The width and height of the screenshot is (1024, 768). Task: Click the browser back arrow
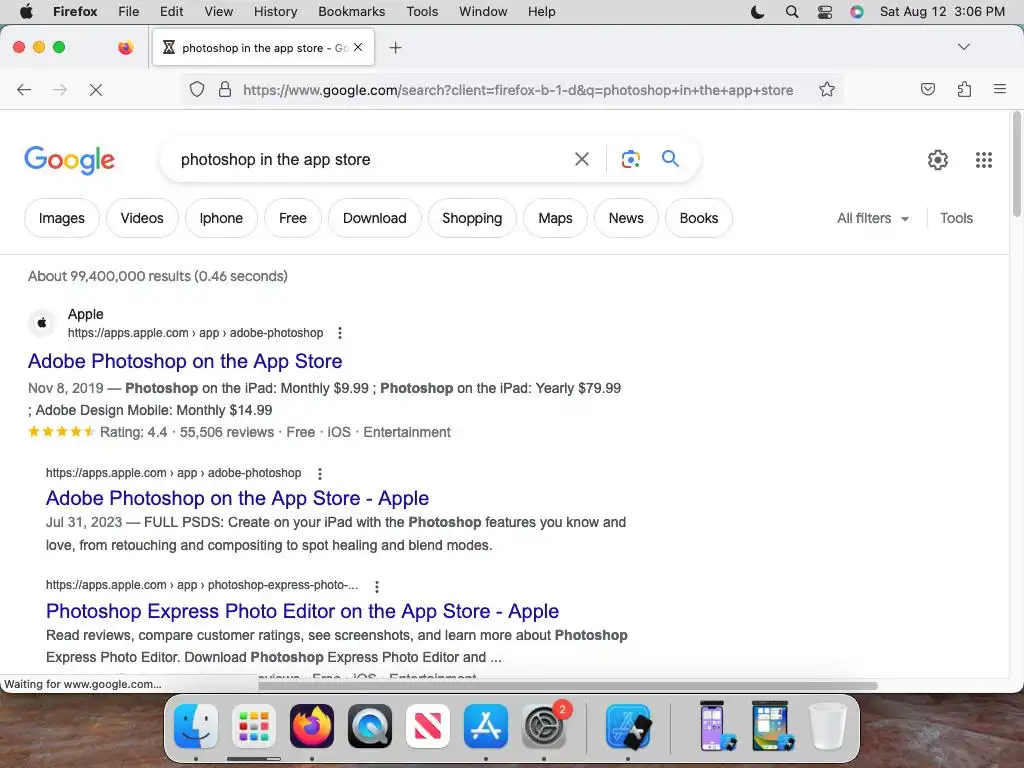point(24,89)
